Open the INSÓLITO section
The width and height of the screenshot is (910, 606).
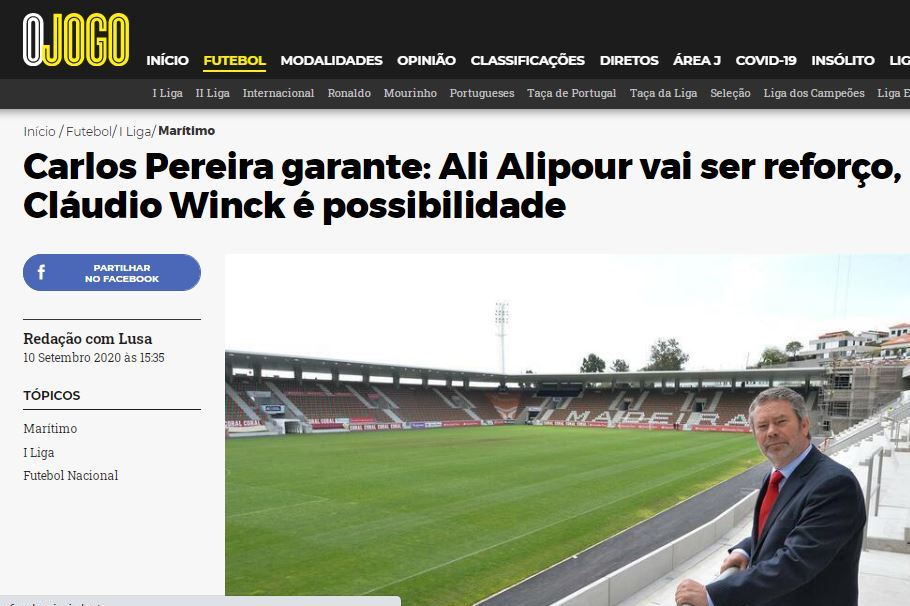tap(843, 60)
